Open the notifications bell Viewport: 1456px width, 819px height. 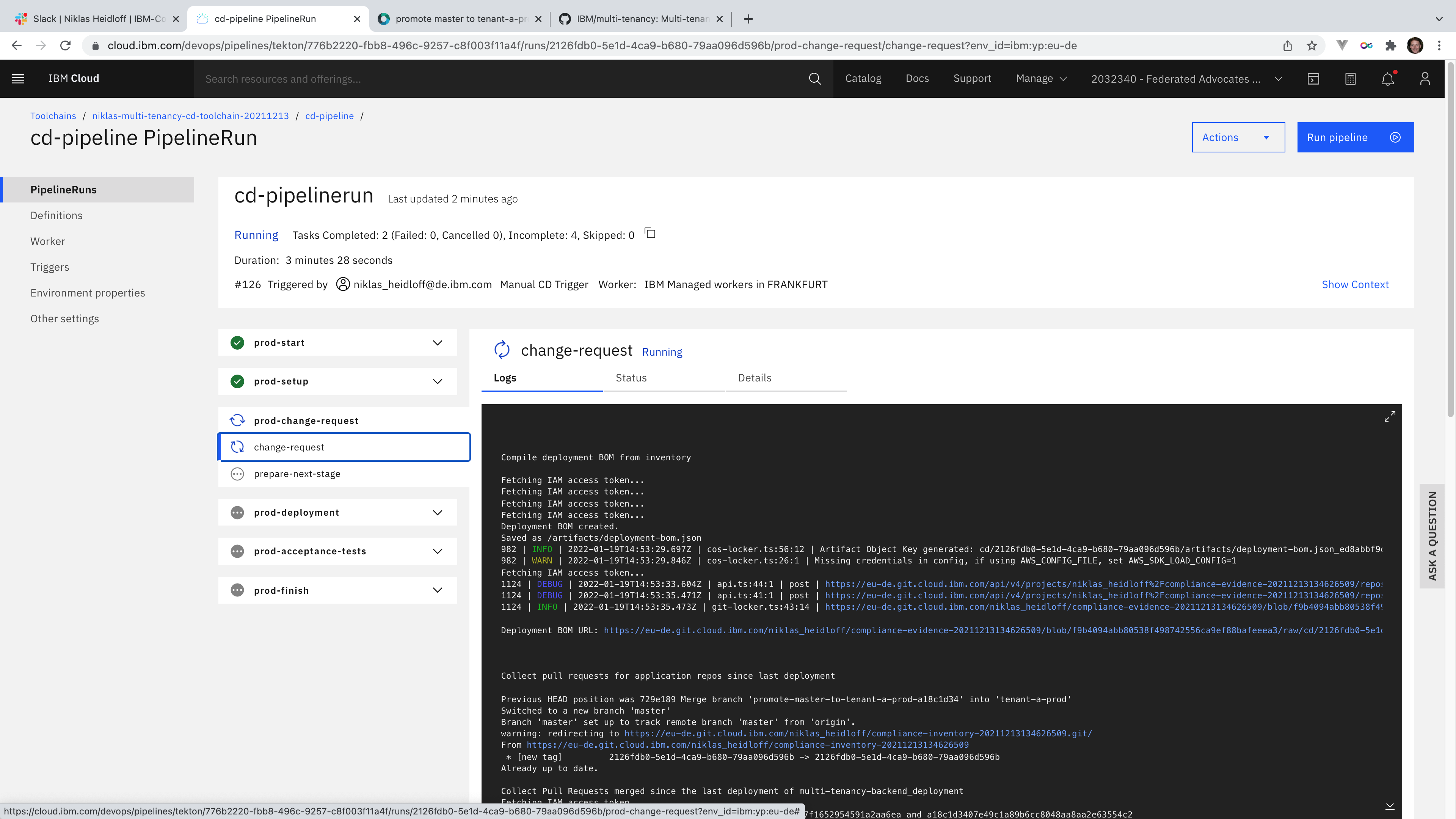pyautogui.click(x=1388, y=78)
